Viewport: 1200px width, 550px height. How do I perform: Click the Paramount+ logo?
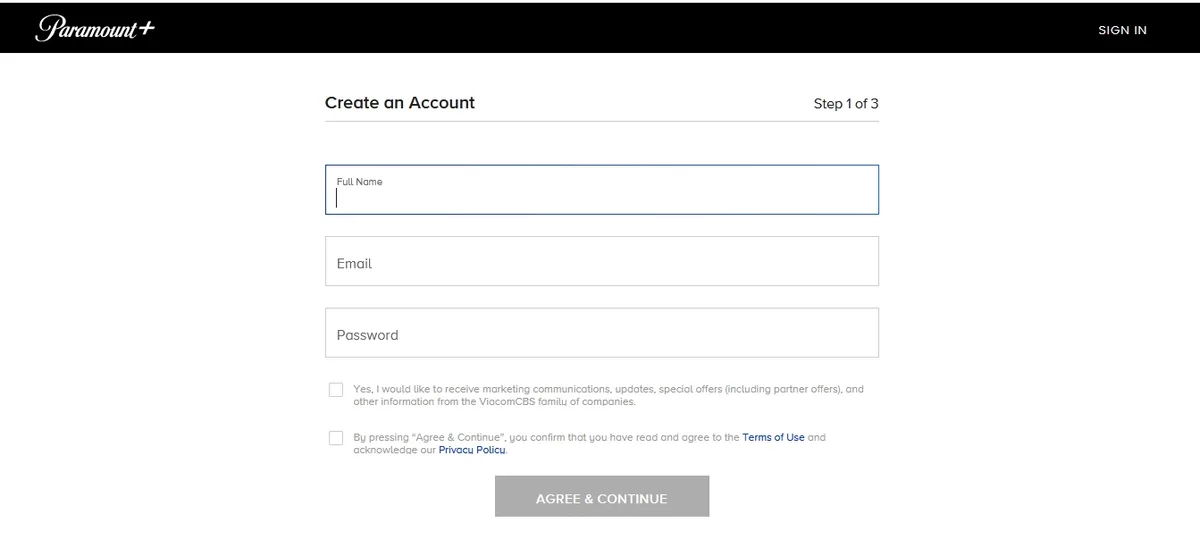tap(95, 29)
